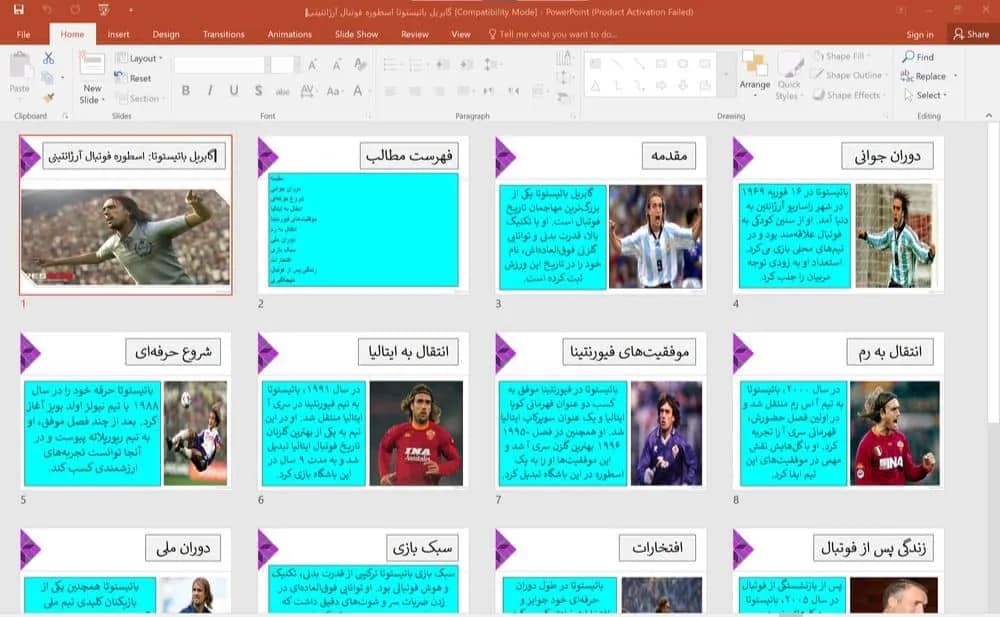
Task: Click Shape Outline
Action: click(849, 75)
